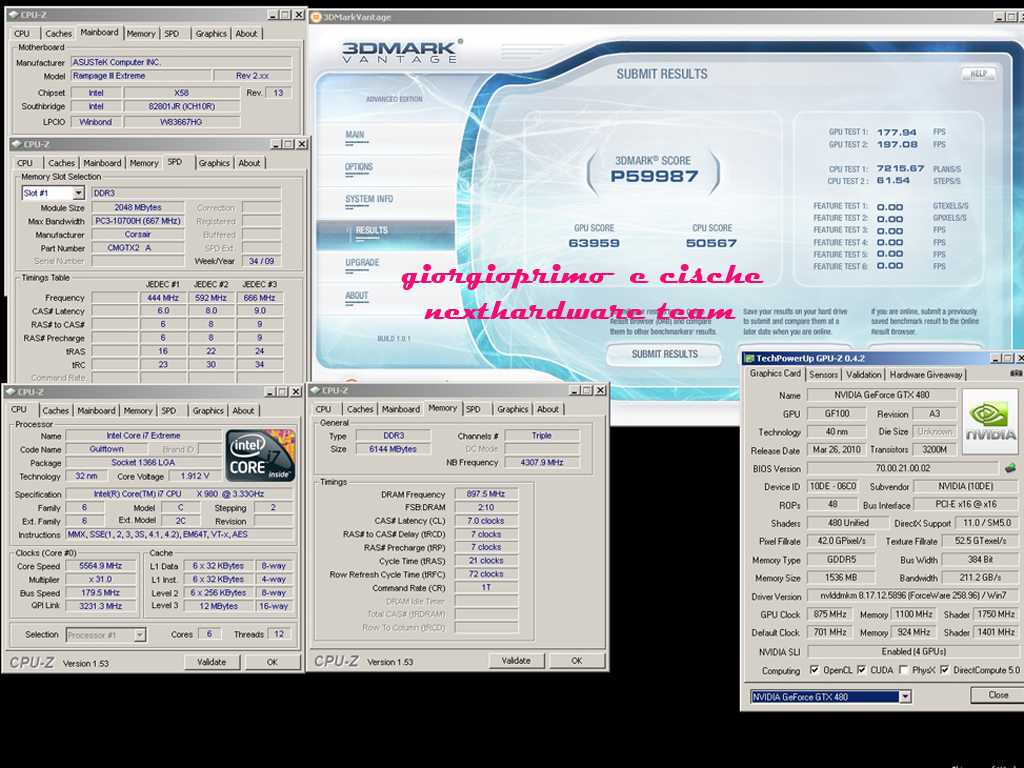Click the Intel Core i7 Extreme name field
Screen dimensions: 1024x768
144,436
